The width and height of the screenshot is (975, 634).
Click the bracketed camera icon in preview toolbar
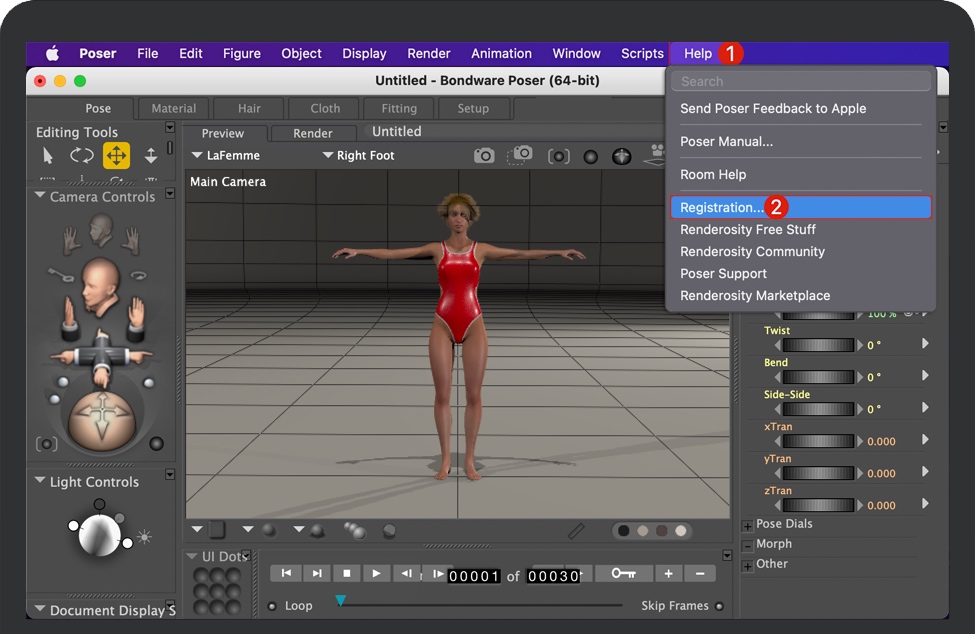(x=558, y=156)
